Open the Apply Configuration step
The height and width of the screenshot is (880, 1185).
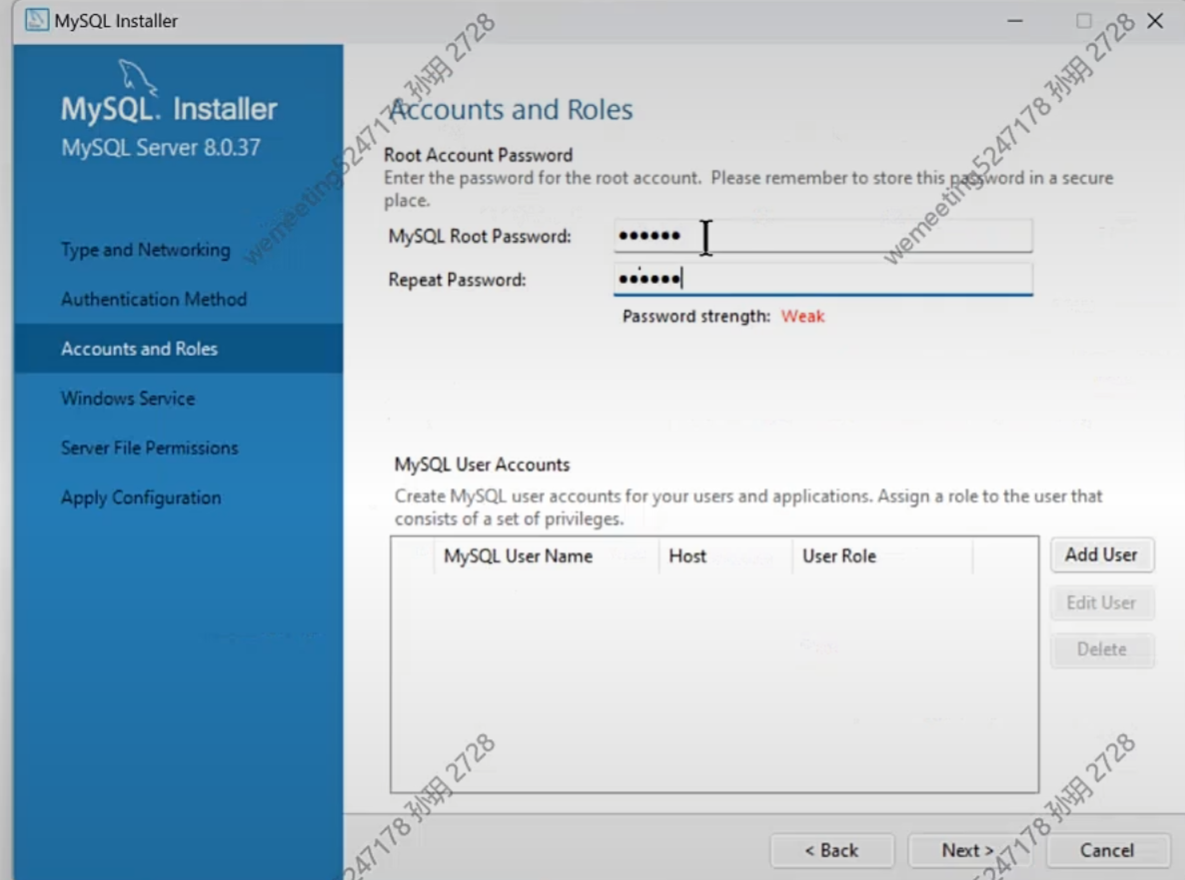[x=141, y=498]
